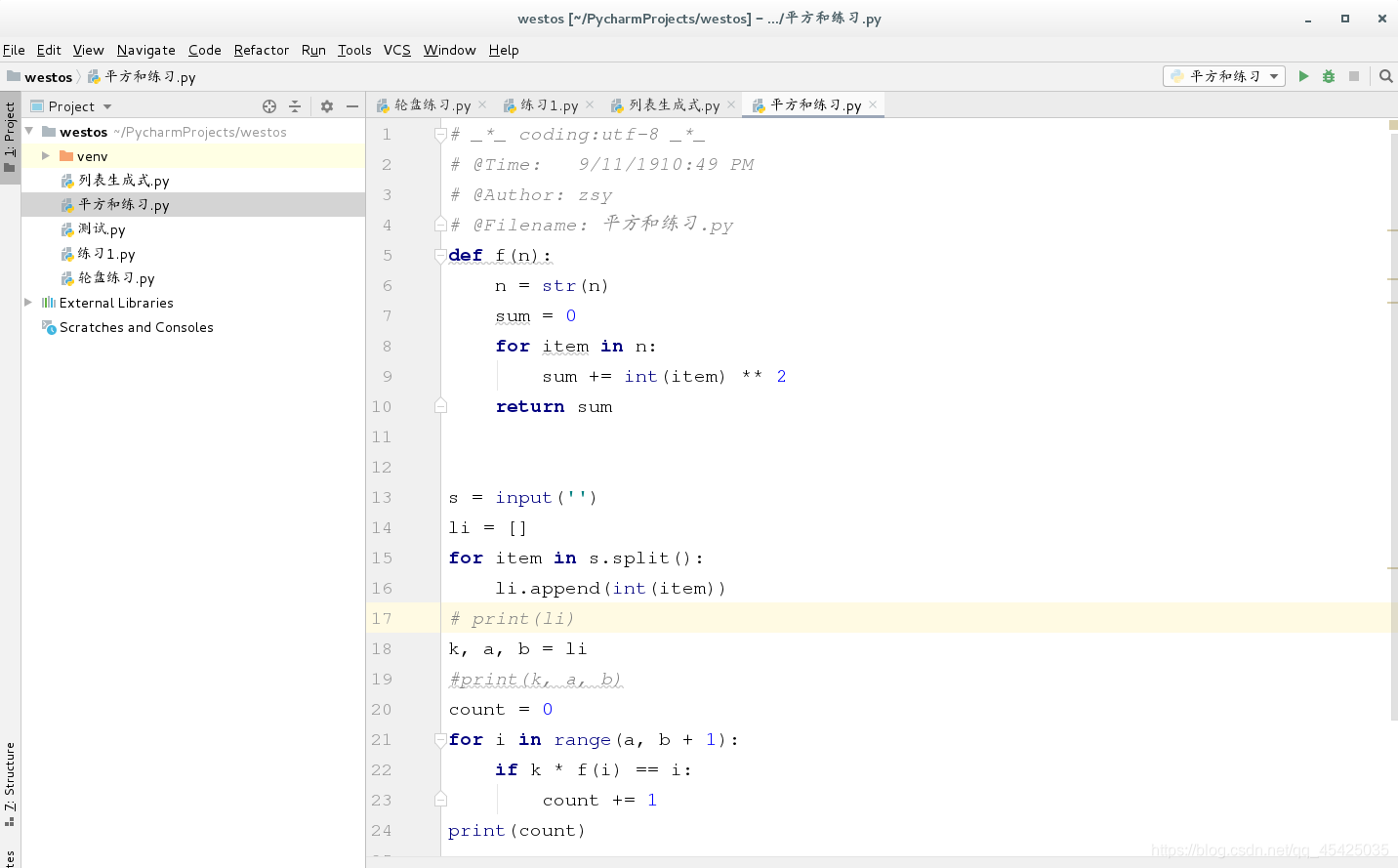Toggle the Z: Structure side tool tab

(10, 784)
